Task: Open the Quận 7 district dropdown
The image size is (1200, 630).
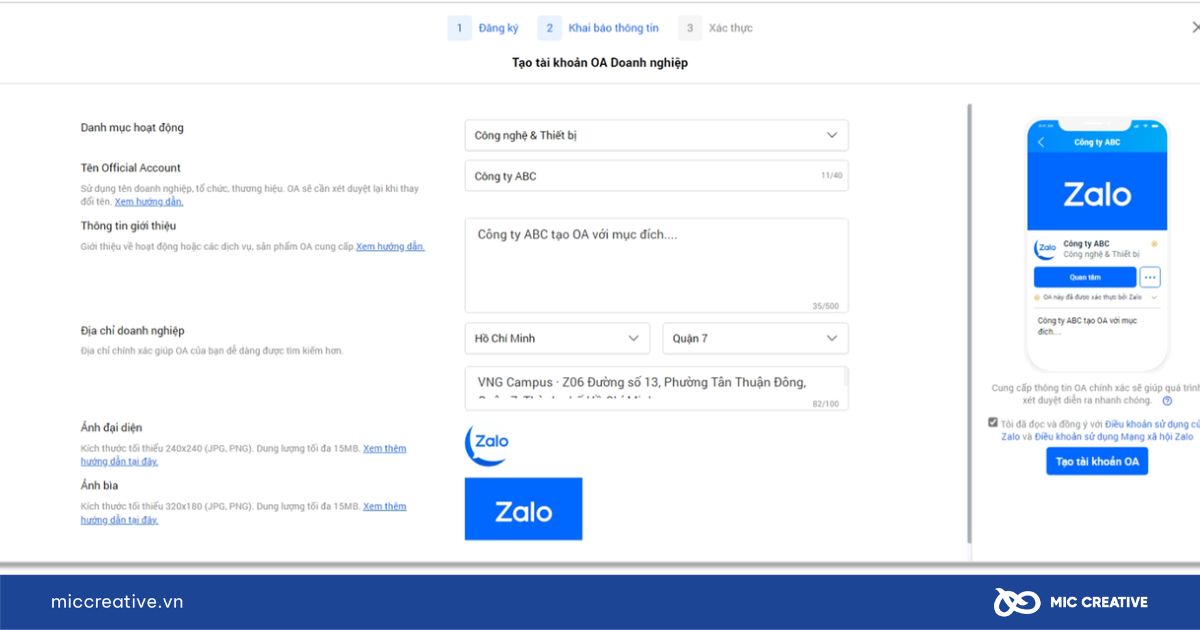Action: (755, 338)
